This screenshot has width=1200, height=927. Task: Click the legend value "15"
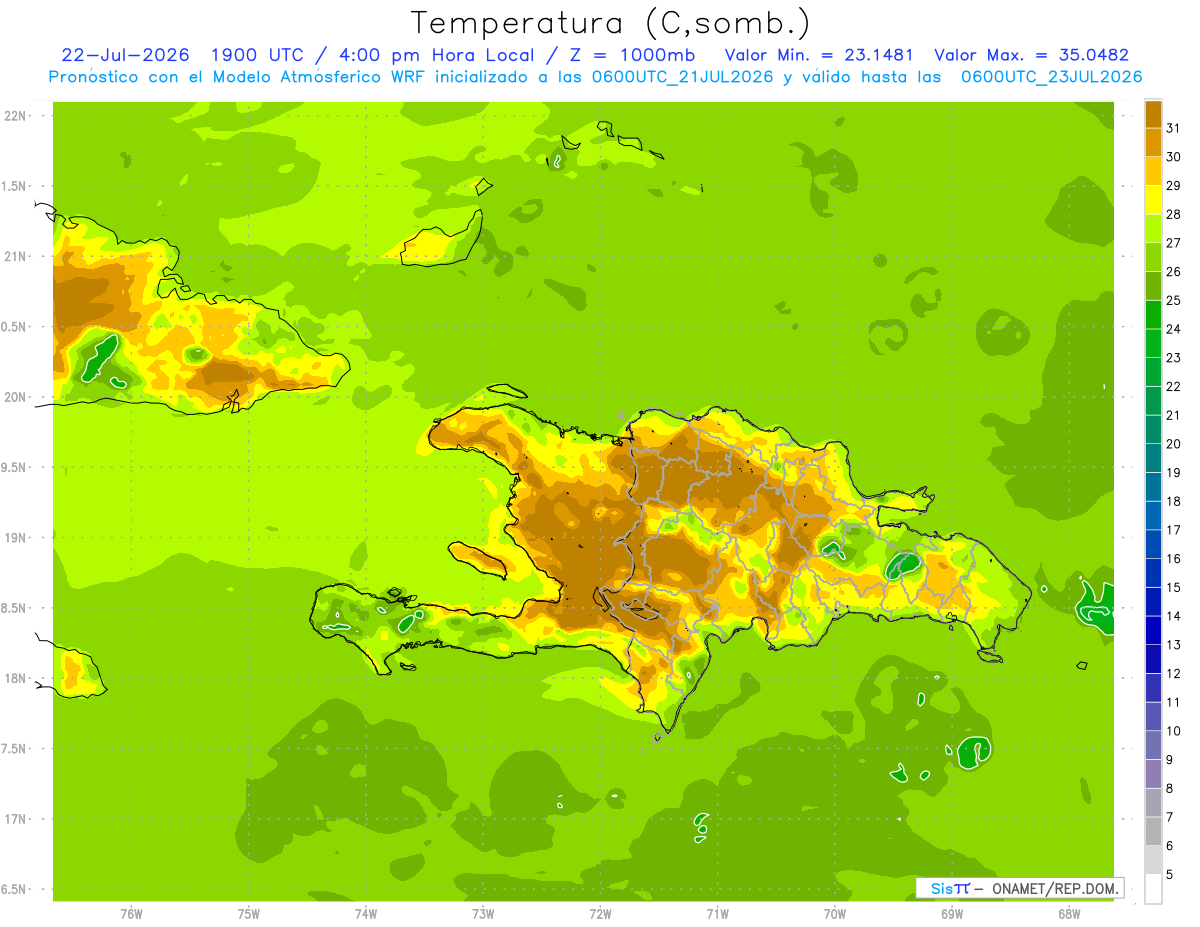pyautogui.click(x=1174, y=587)
